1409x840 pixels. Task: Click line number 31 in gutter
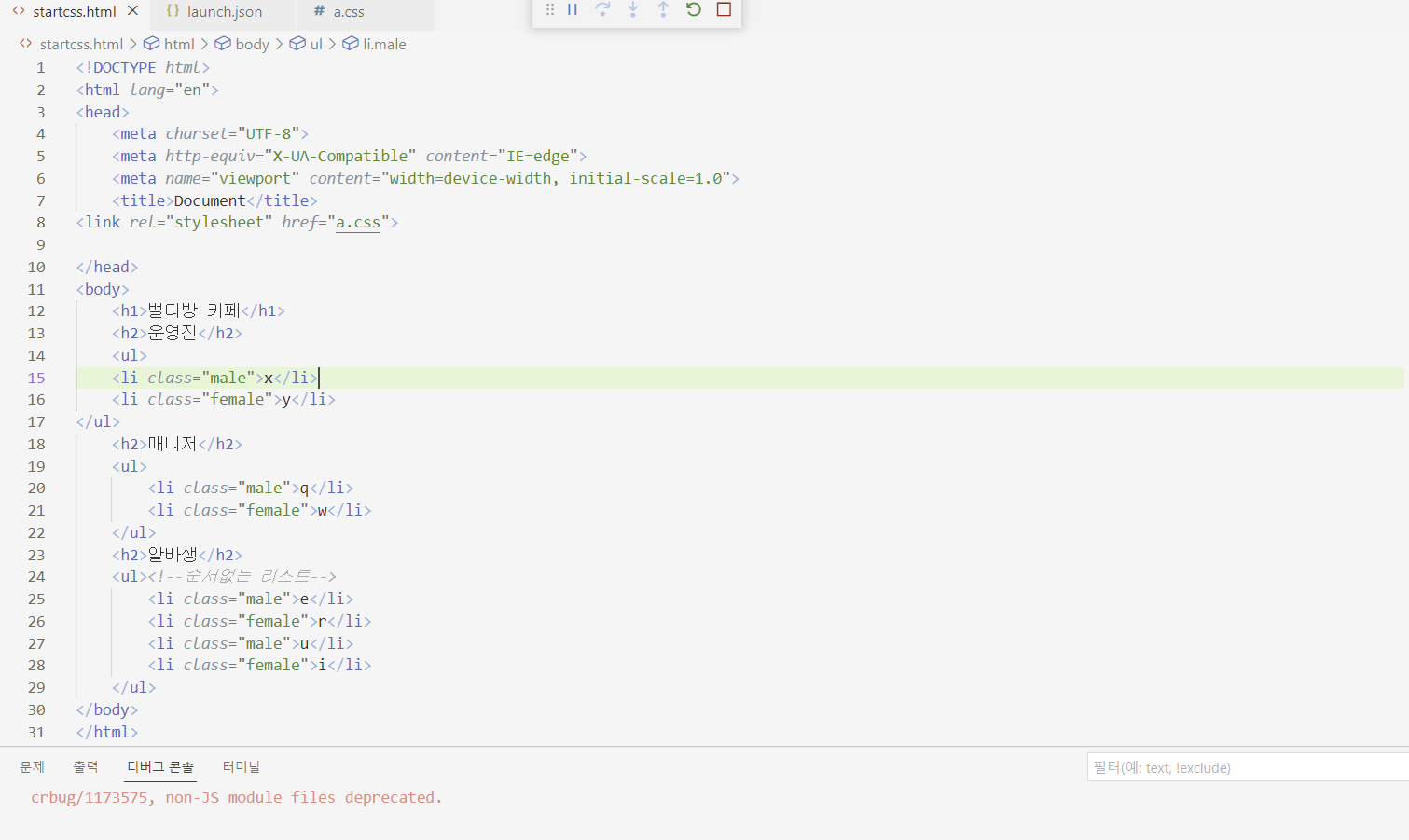(35, 733)
